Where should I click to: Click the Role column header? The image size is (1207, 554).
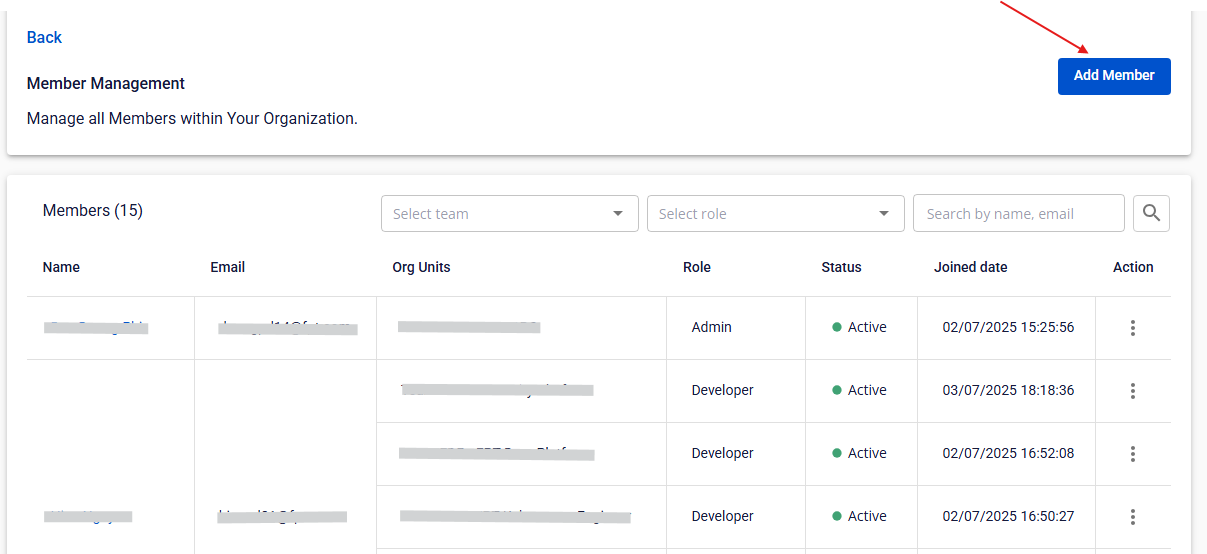click(697, 267)
